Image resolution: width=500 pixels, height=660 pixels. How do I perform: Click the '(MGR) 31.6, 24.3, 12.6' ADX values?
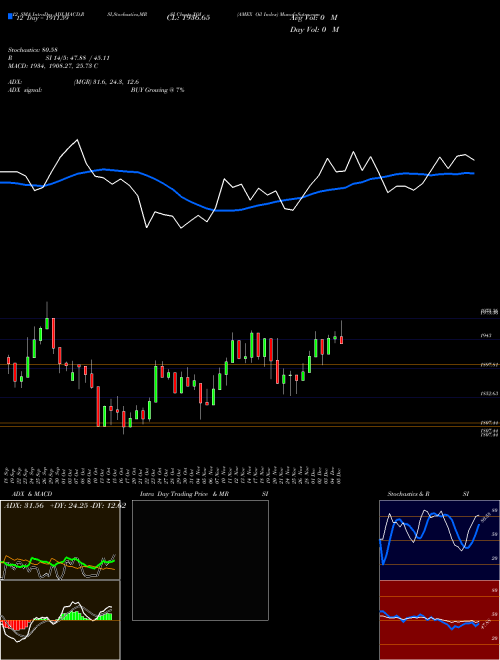pos(106,82)
